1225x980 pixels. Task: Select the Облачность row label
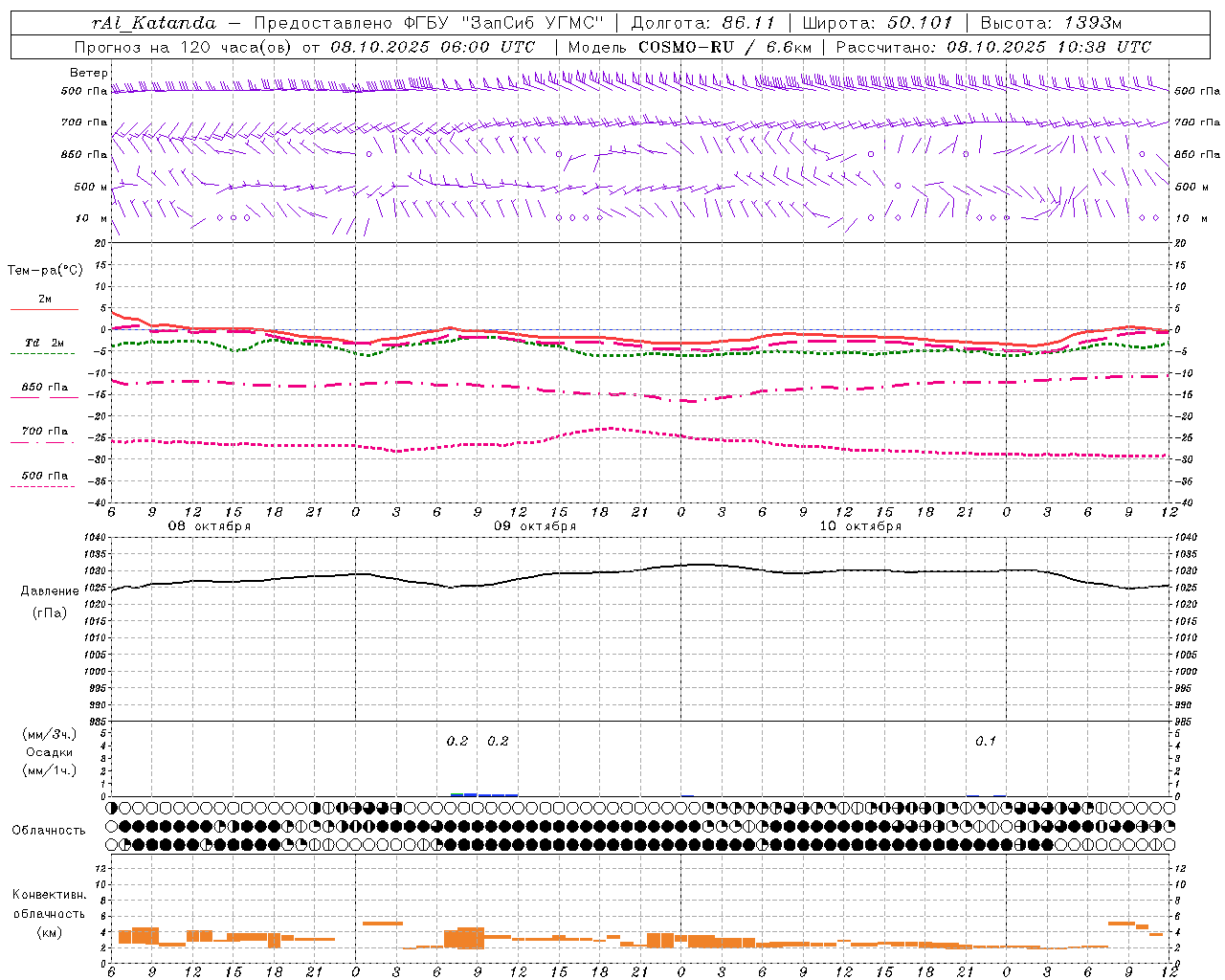[x=49, y=831]
